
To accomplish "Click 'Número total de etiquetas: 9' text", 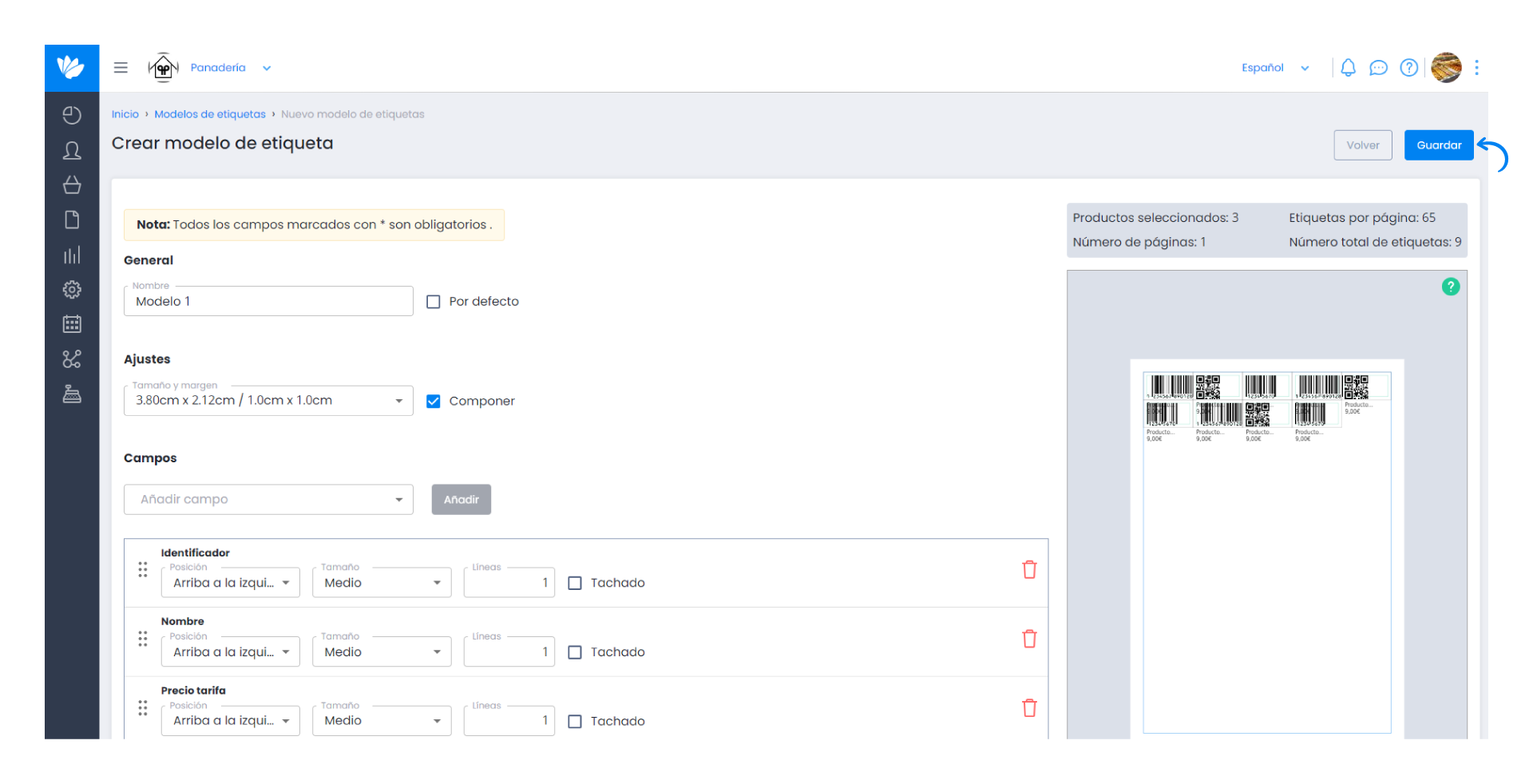I will click(1375, 243).
